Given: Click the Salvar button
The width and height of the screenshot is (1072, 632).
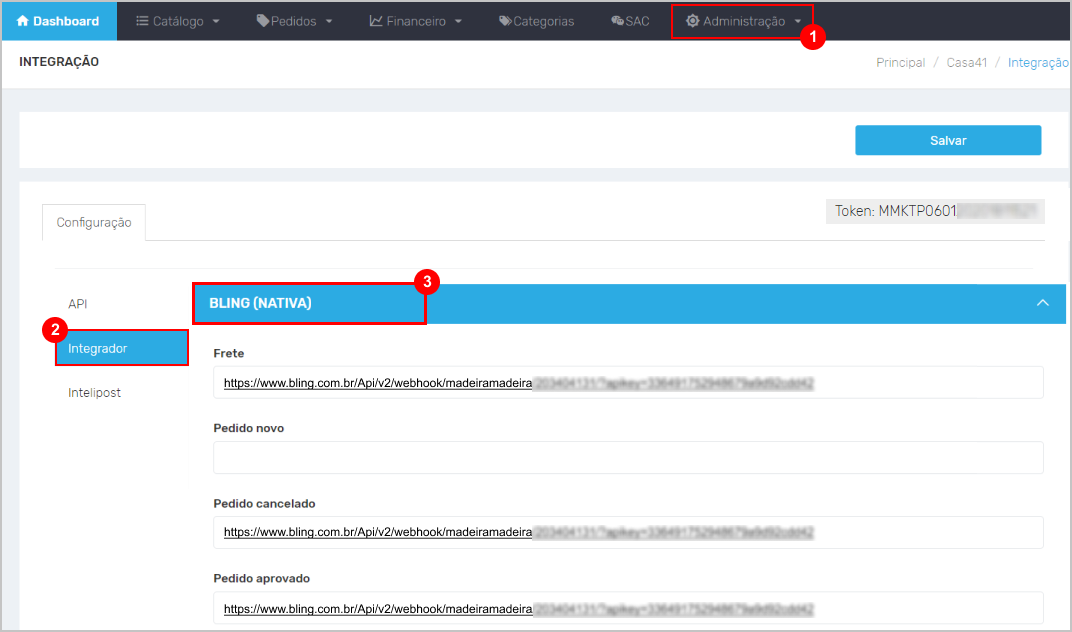Looking at the screenshot, I should [948, 140].
